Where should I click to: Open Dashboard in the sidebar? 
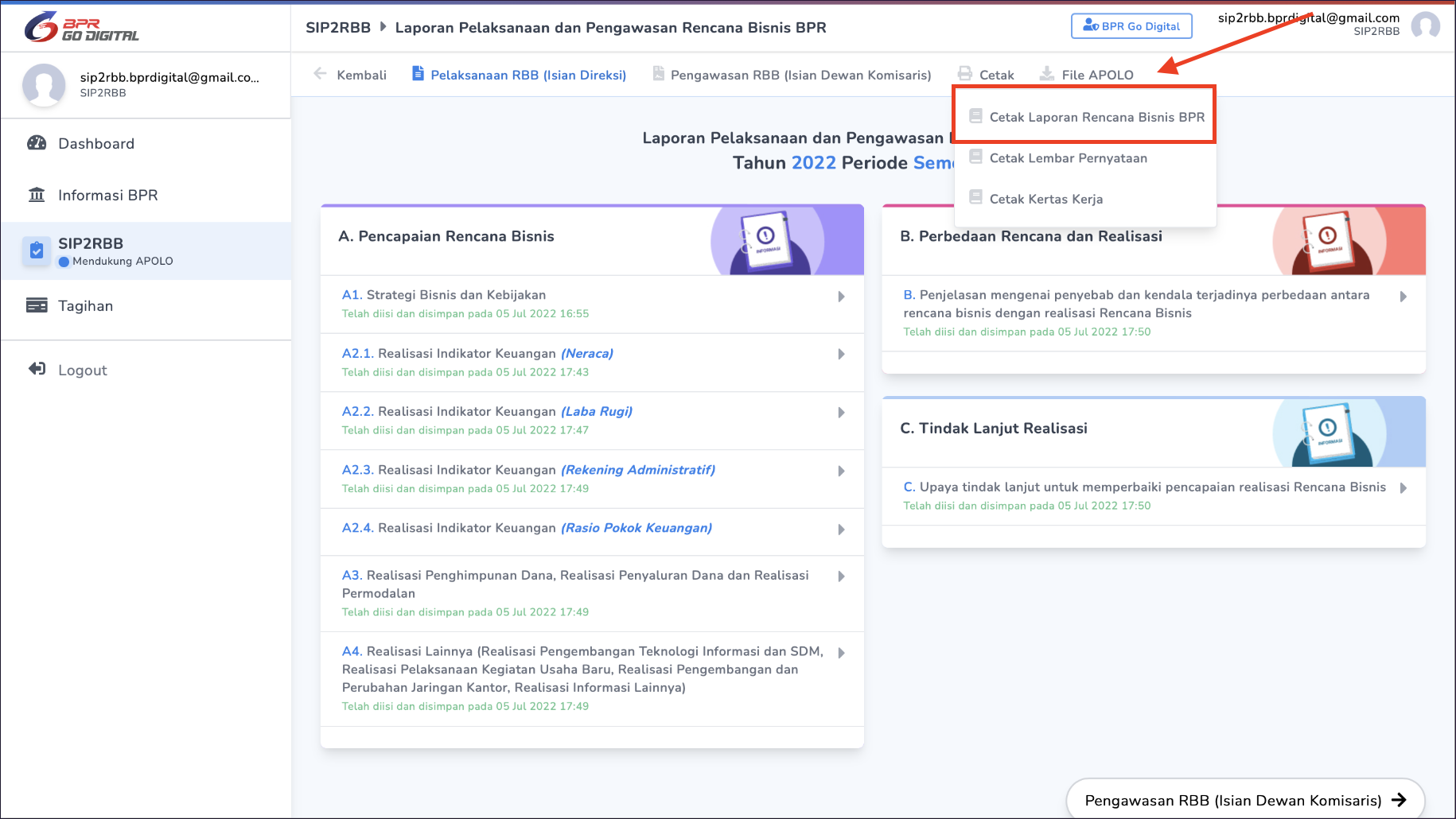pyautogui.click(x=146, y=143)
